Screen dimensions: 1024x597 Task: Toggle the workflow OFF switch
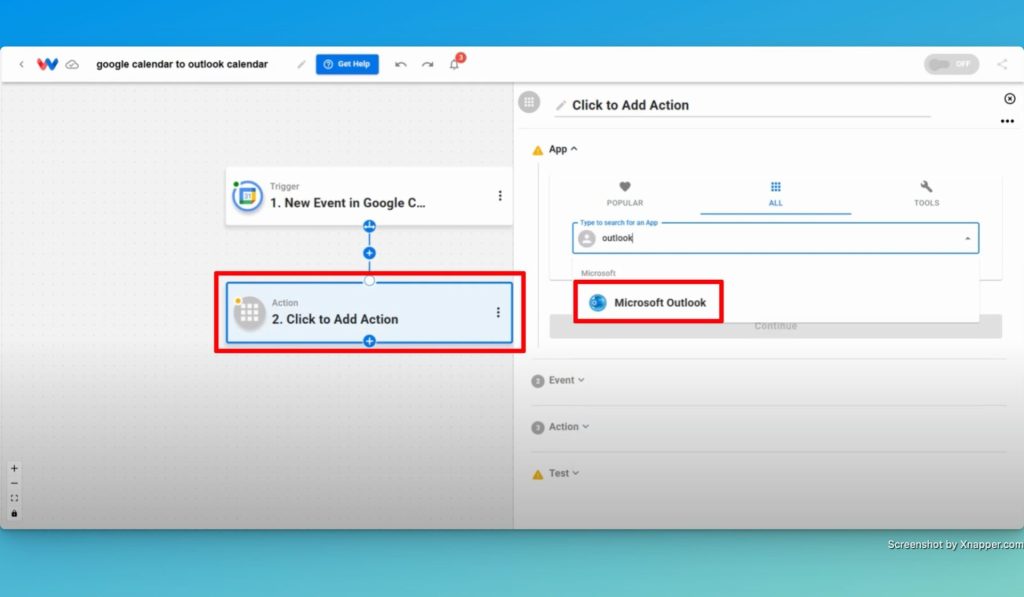coord(951,64)
